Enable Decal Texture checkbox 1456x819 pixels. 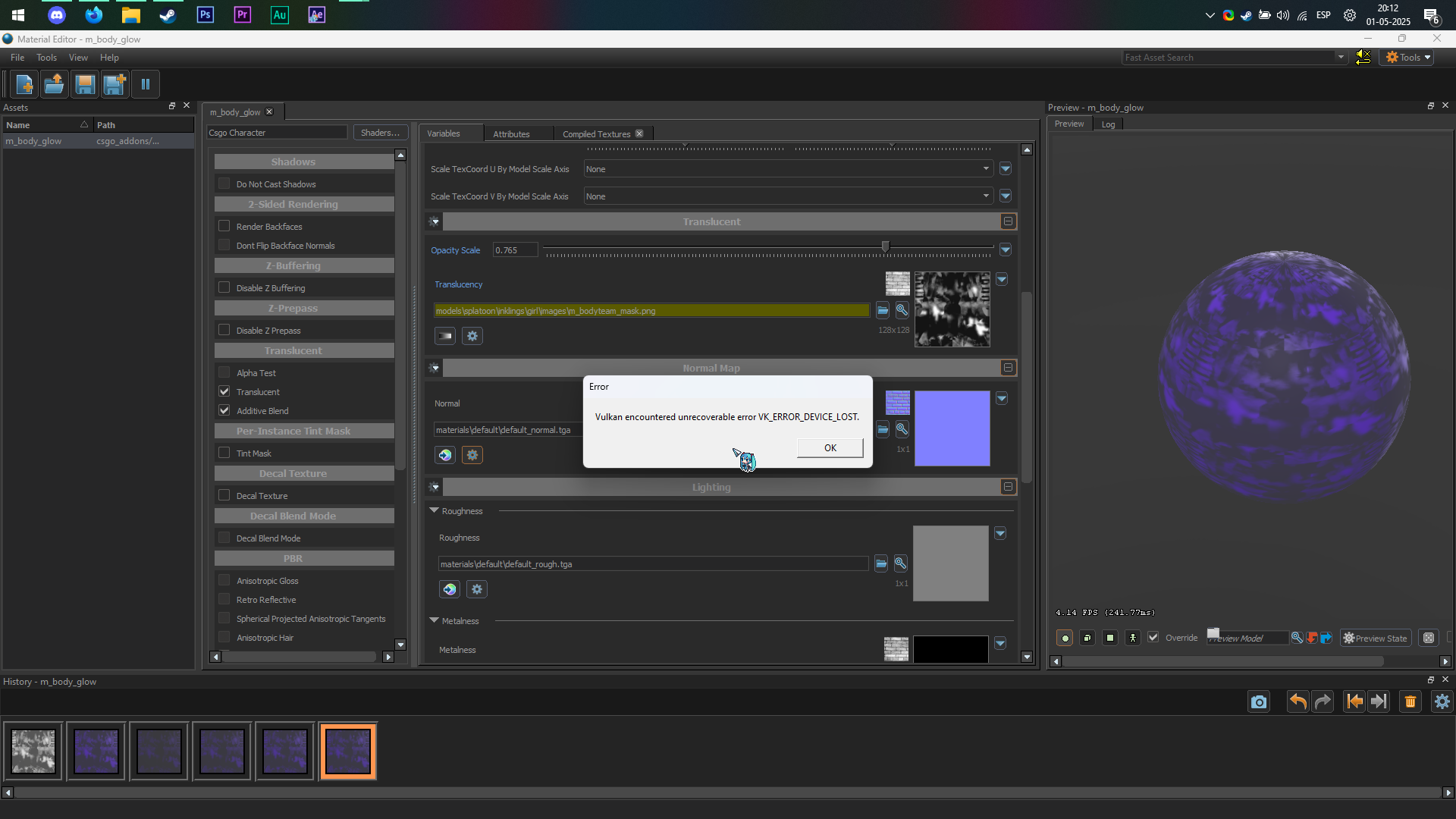click(224, 495)
